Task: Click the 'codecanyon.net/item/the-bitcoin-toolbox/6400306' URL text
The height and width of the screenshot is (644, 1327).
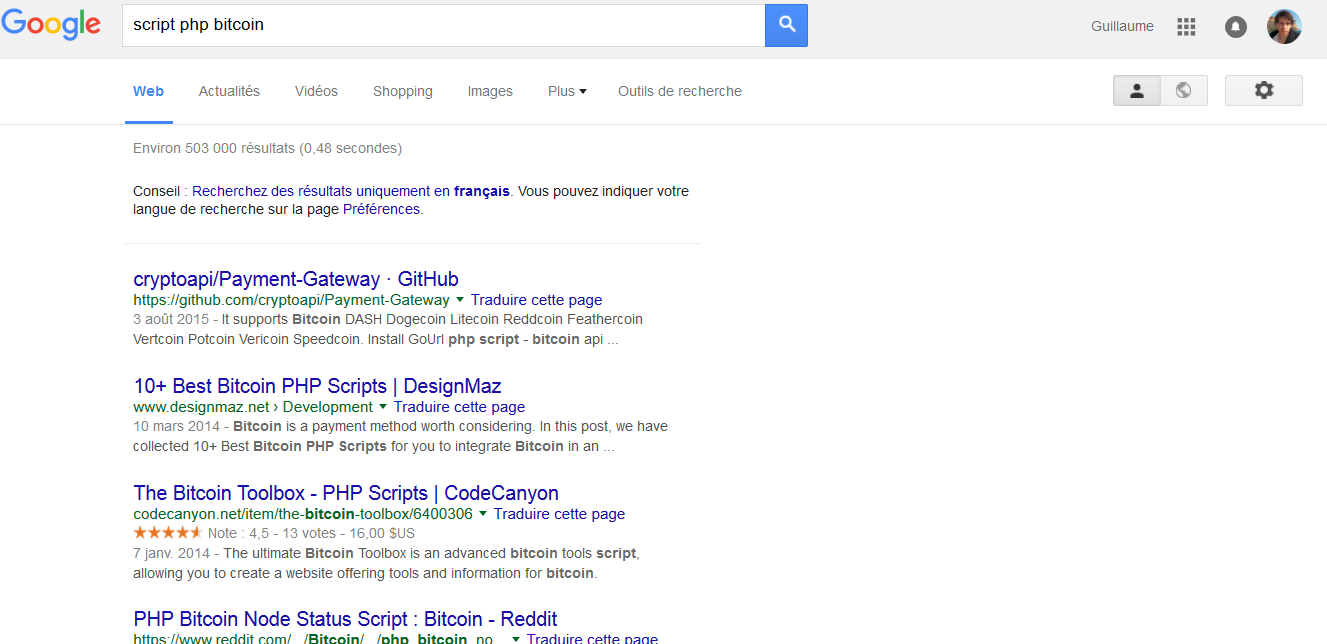Action: [x=303, y=514]
